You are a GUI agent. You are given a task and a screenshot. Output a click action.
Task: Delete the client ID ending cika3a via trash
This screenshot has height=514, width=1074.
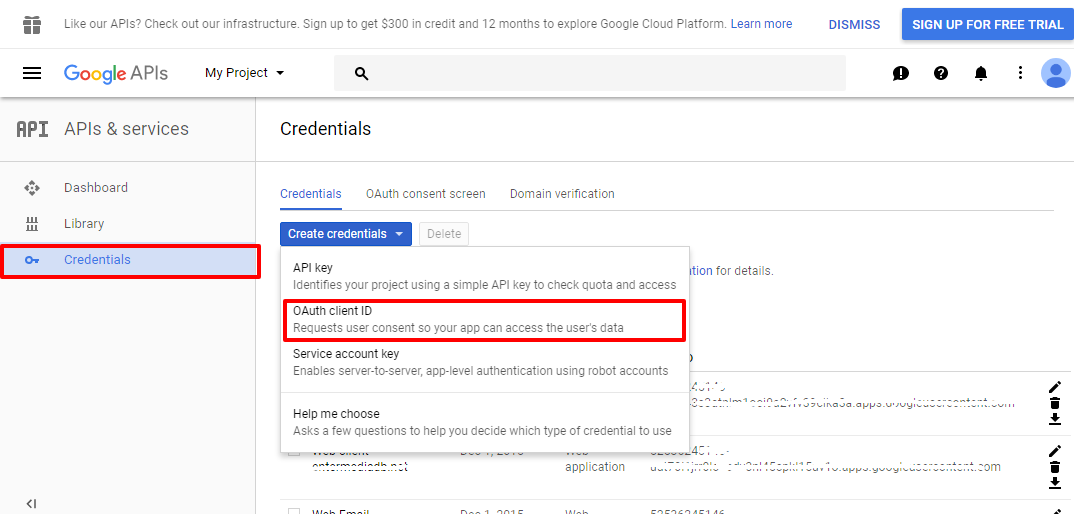pyautogui.click(x=1055, y=403)
